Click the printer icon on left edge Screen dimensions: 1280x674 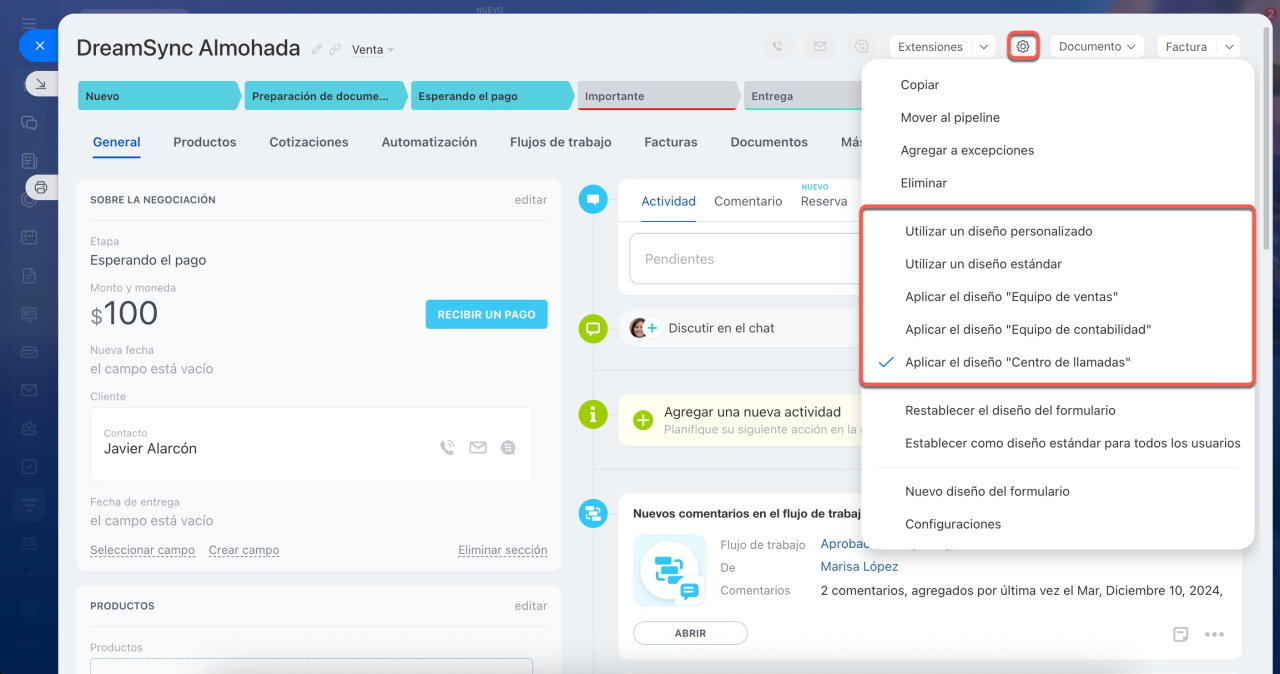(x=40, y=187)
